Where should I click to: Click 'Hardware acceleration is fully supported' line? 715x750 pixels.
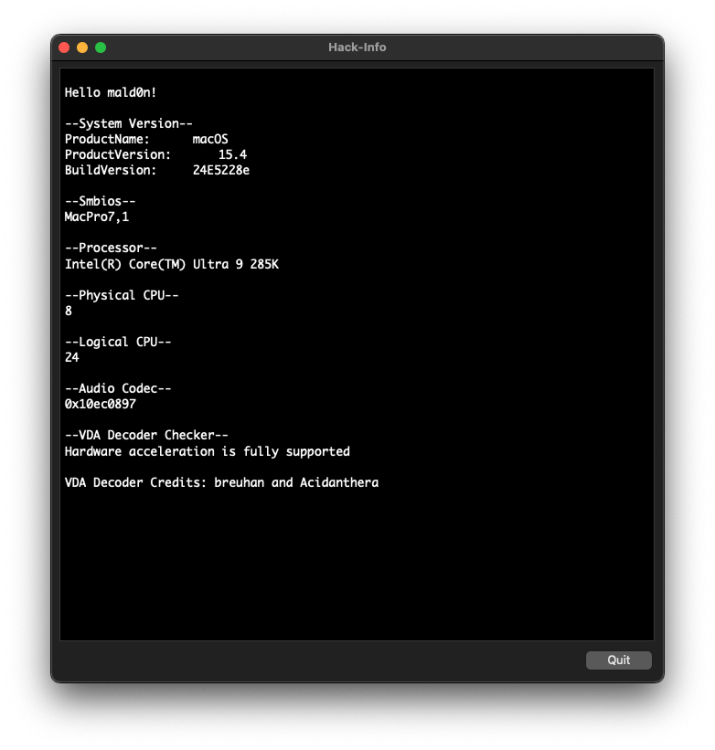(x=207, y=451)
